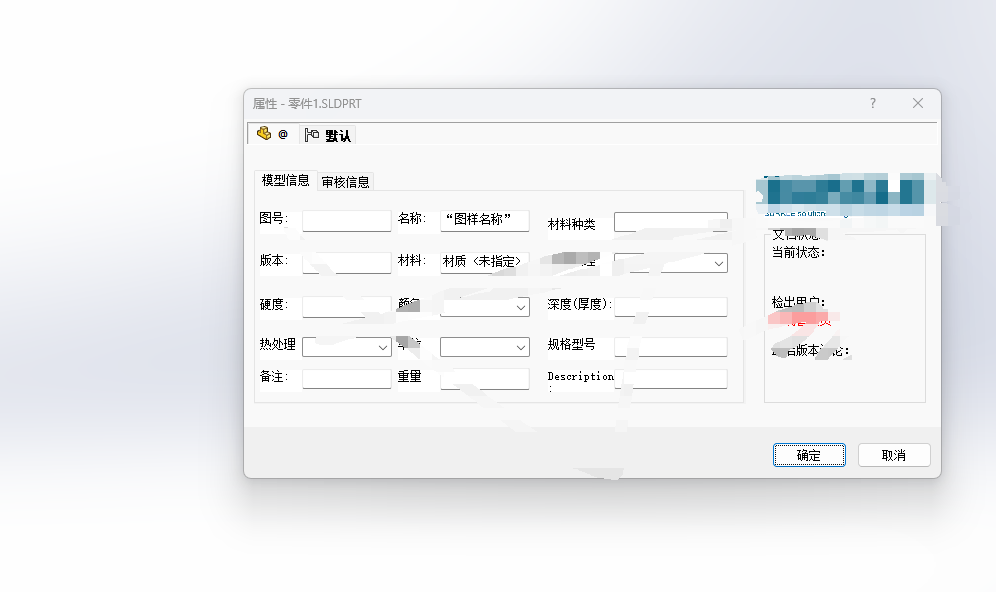Open the dropdown below the 材料 field

[x=484, y=307]
